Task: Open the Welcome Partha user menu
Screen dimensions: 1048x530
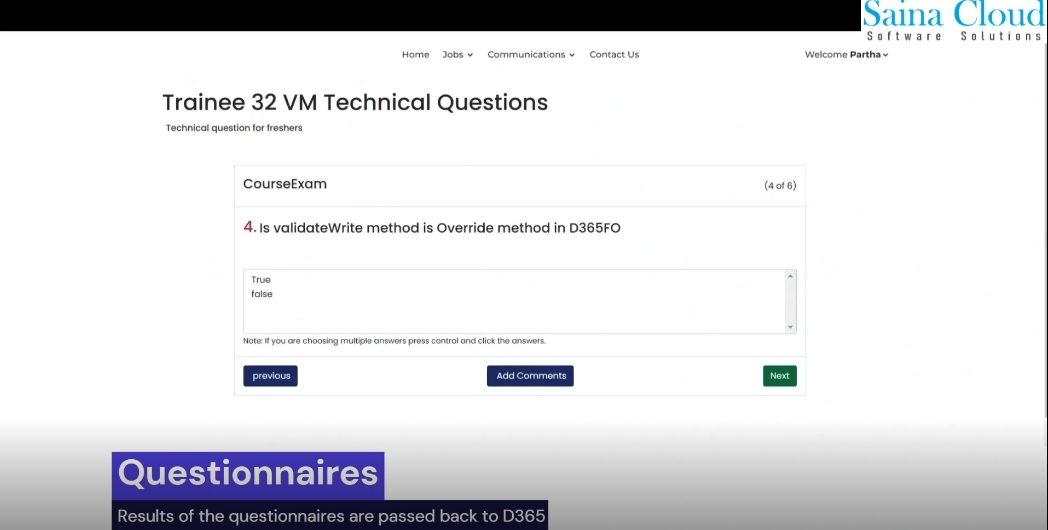Action: (x=846, y=54)
